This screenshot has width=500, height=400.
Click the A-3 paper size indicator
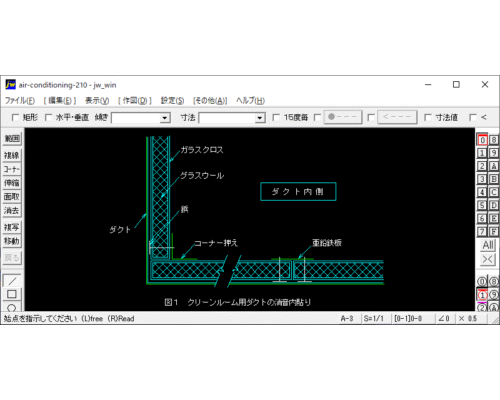[347, 319]
